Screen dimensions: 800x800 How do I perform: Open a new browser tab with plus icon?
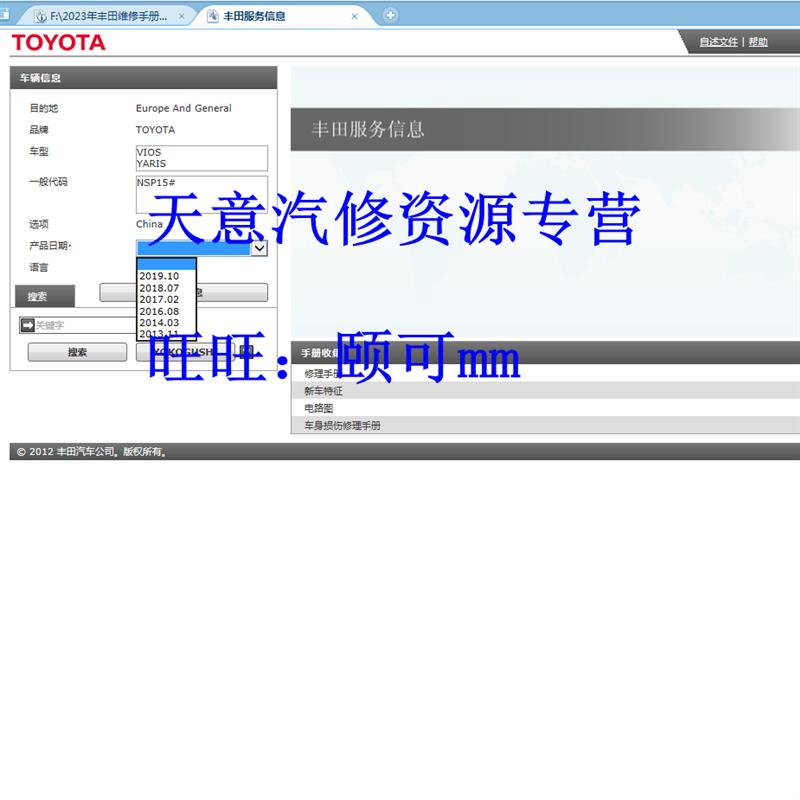pyautogui.click(x=390, y=15)
